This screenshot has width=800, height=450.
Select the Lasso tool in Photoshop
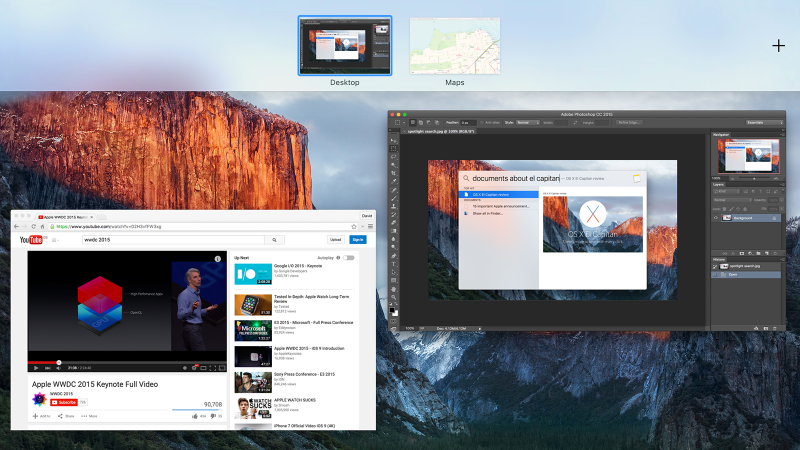pos(393,157)
